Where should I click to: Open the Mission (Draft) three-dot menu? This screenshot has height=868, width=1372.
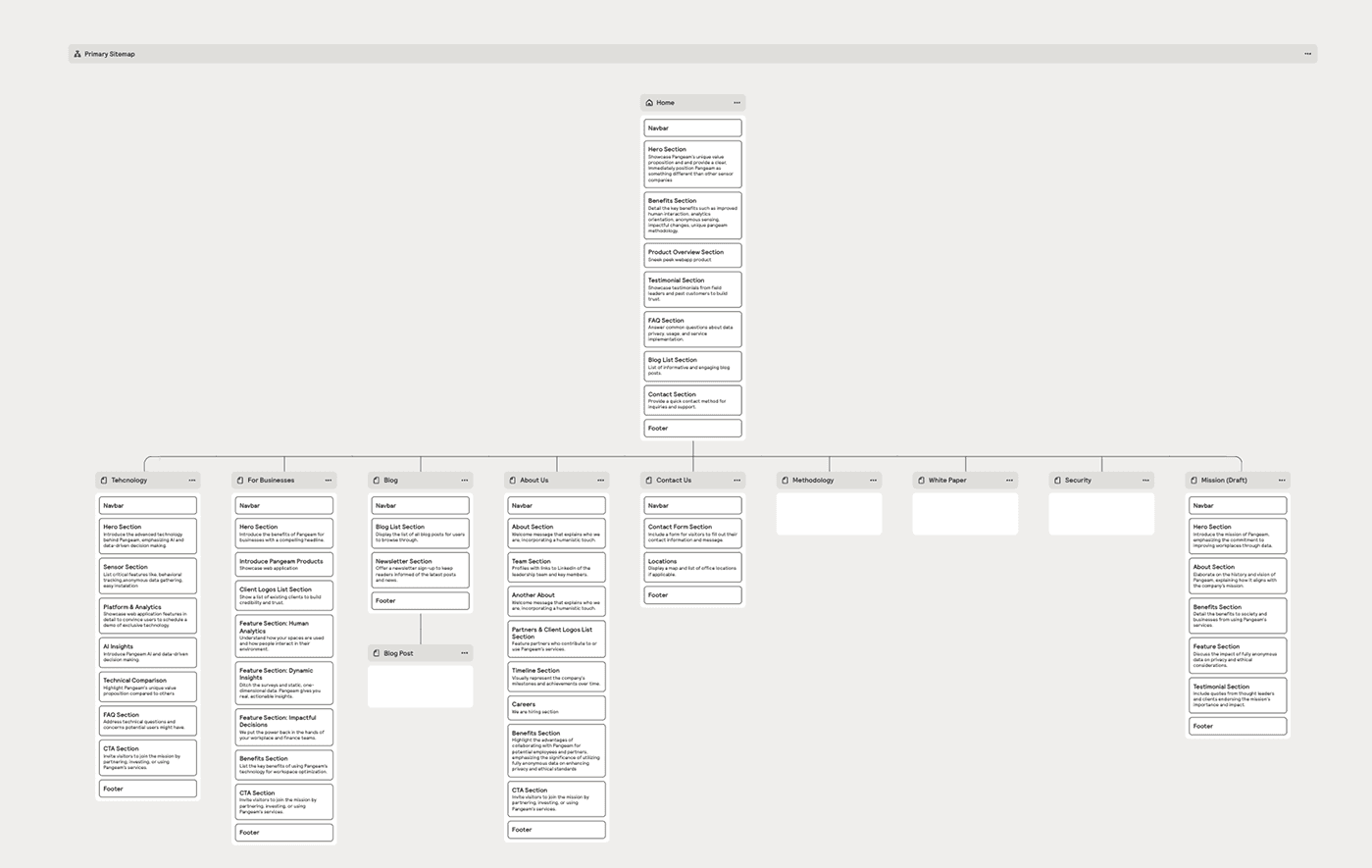(x=1282, y=480)
